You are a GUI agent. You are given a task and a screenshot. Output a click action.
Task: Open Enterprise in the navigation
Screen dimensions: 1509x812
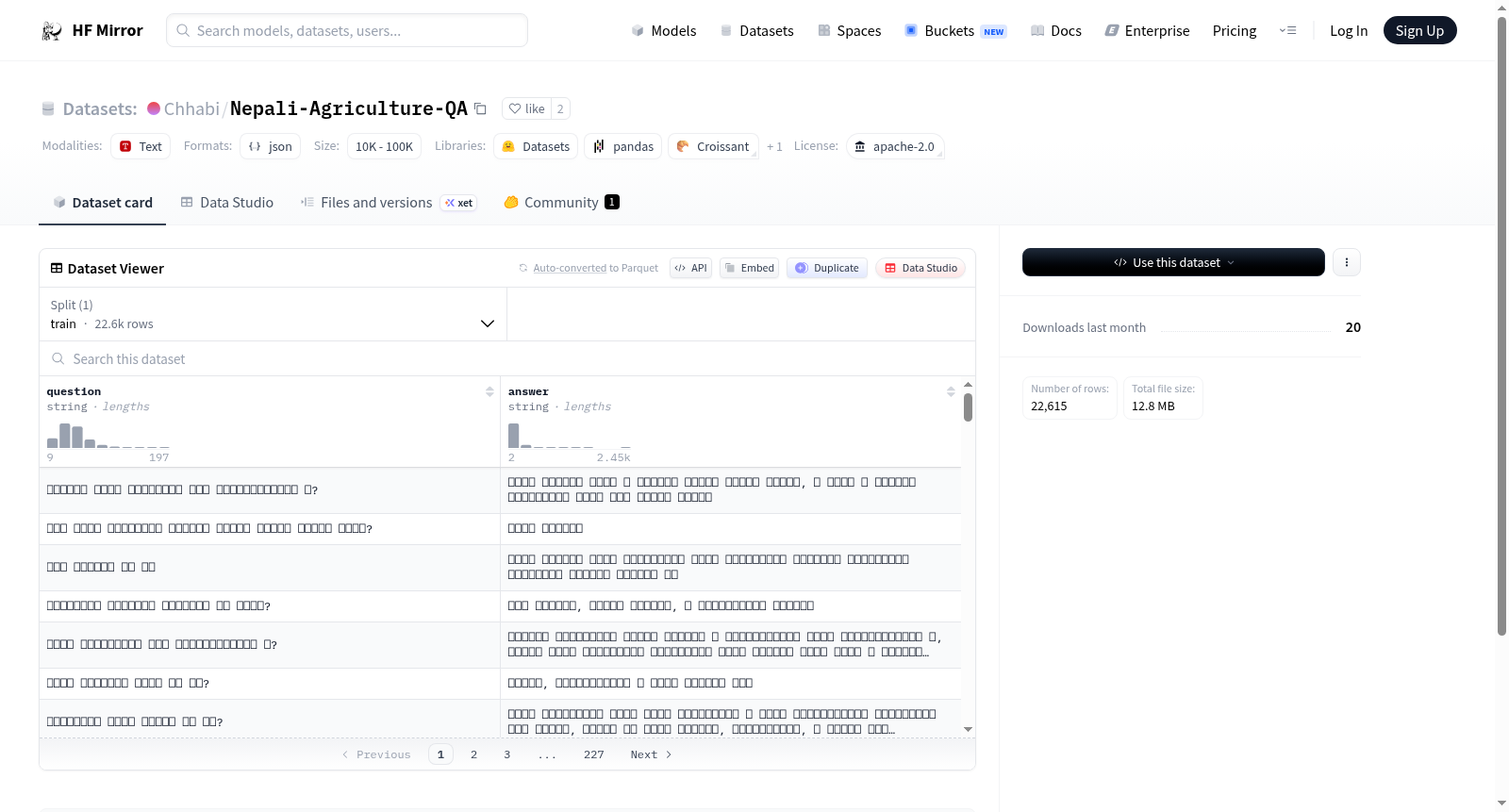point(1147,31)
